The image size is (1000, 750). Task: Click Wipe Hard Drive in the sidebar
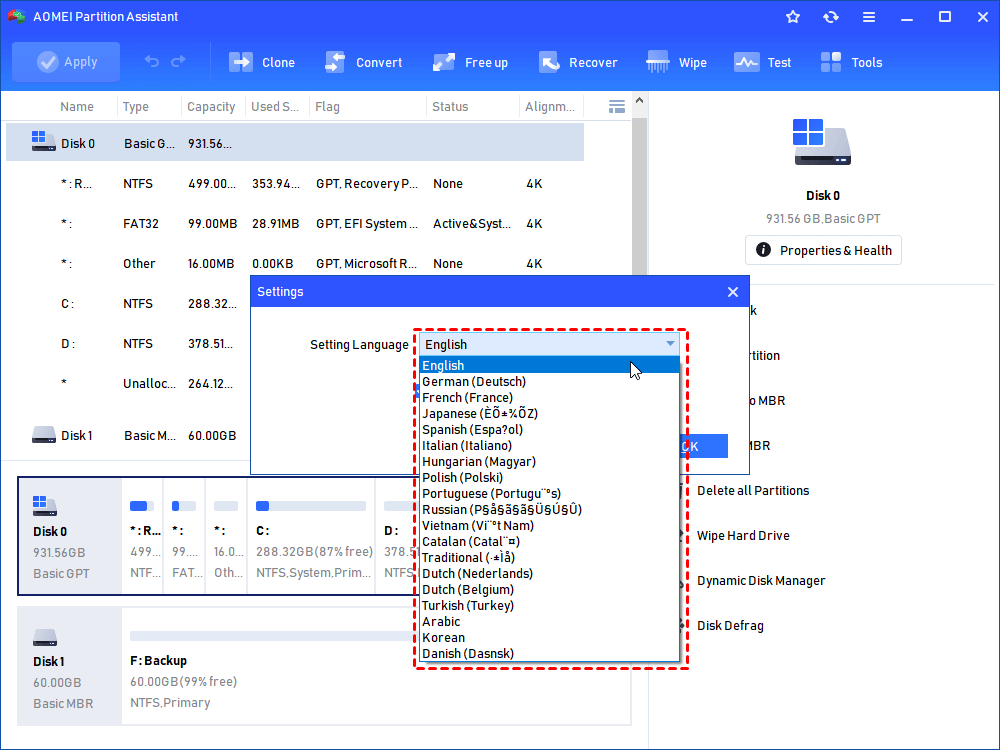coord(743,535)
